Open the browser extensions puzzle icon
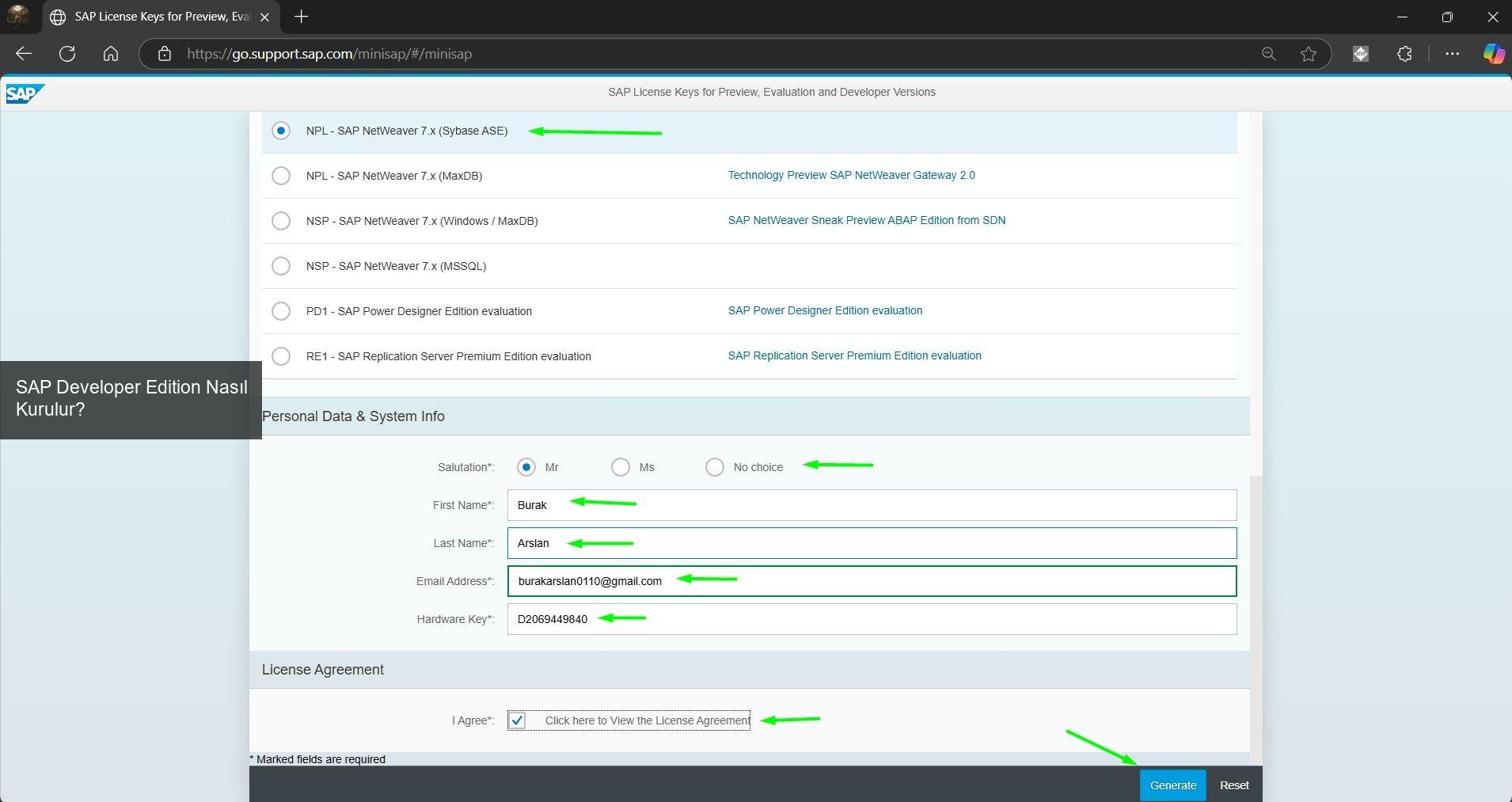This screenshot has height=802, width=1512. 1404,54
